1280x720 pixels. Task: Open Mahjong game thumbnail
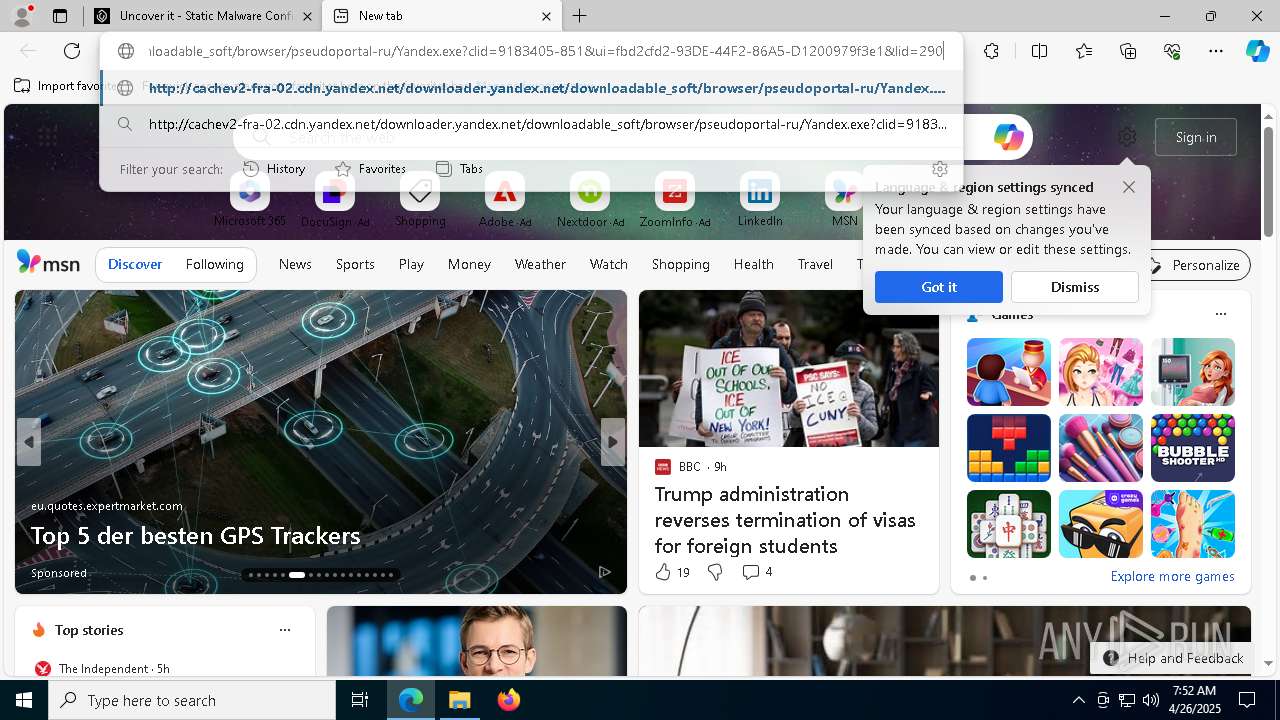pos(1008,524)
